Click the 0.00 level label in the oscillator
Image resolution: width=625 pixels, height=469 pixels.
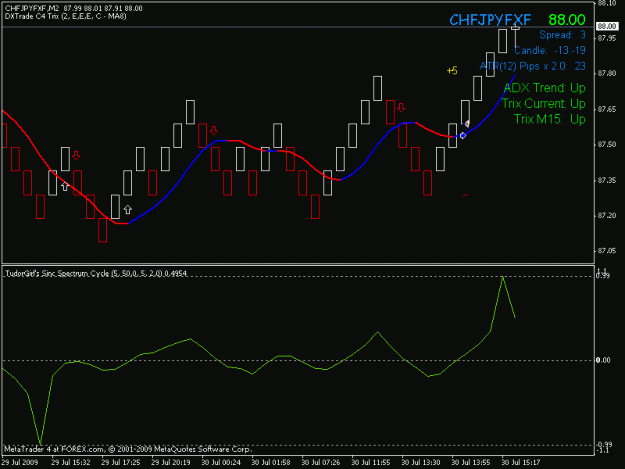(603, 360)
